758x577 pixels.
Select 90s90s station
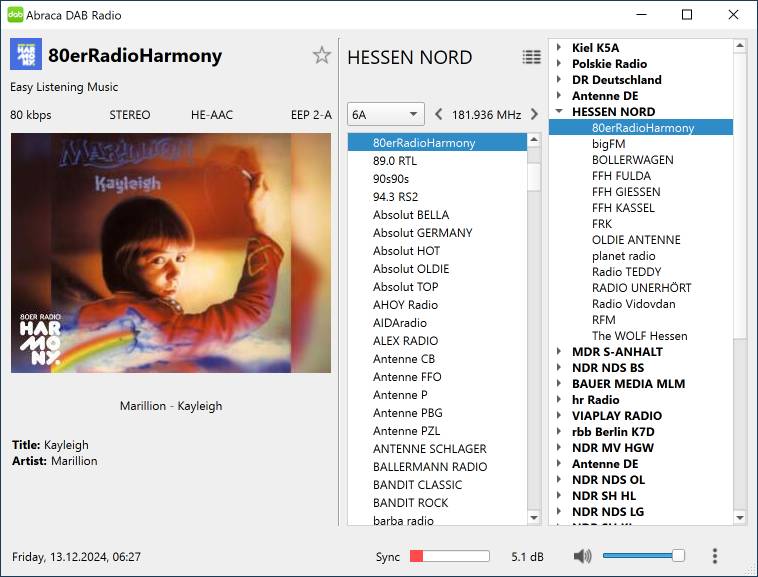pyautogui.click(x=391, y=179)
